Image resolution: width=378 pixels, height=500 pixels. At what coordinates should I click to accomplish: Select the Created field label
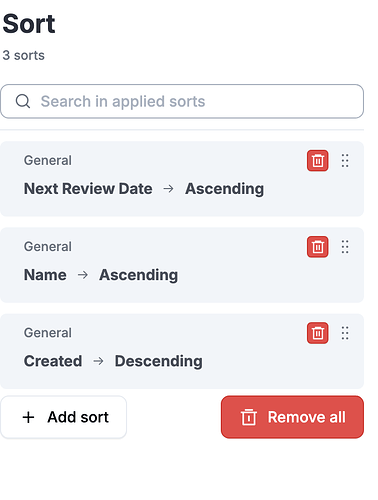click(53, 361)
